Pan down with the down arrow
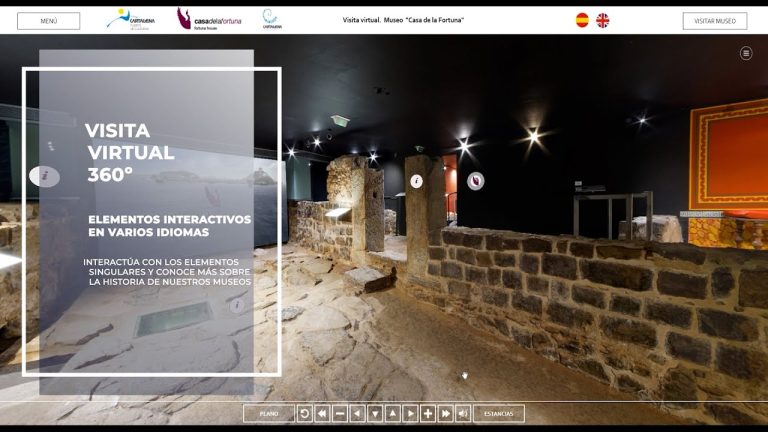768x432 pixels. click(x=375, y=414)
